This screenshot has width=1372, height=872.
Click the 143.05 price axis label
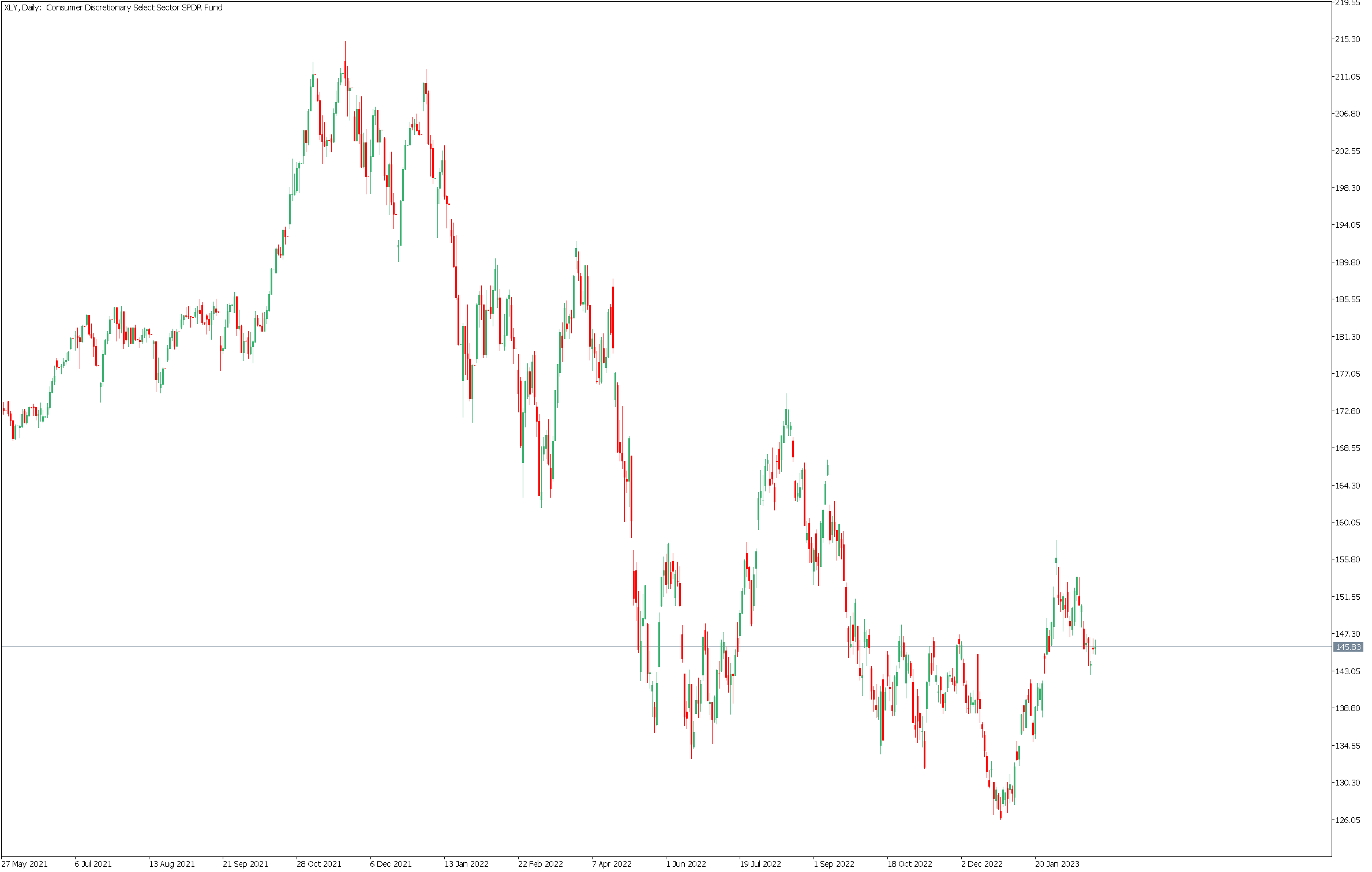coord(1348,671)
